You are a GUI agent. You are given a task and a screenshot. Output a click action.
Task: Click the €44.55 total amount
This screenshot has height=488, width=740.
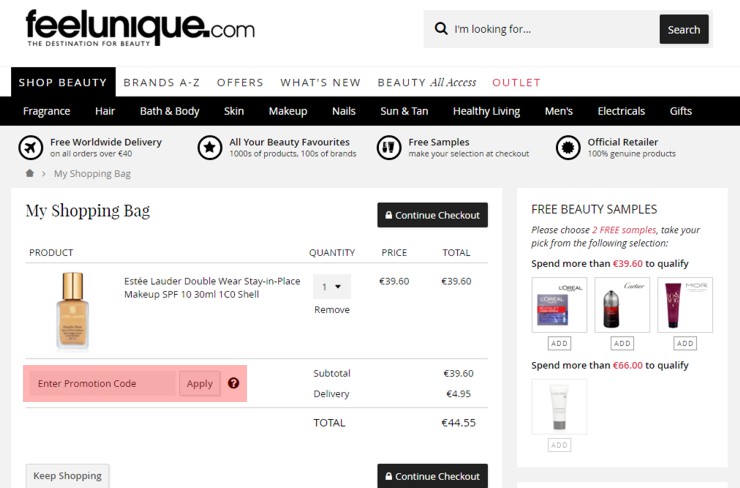point(458,423)
